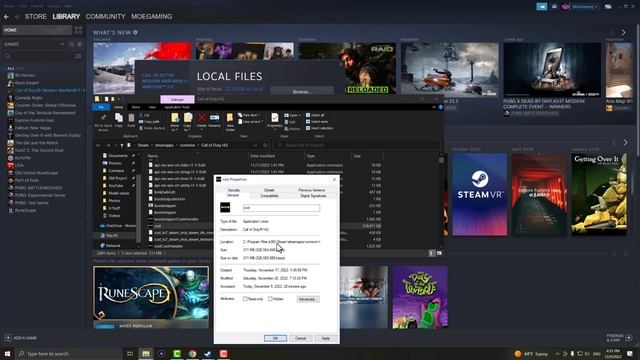Click the Explorer search box
This screenshot has height=360, width=640.
pos(357,145)
